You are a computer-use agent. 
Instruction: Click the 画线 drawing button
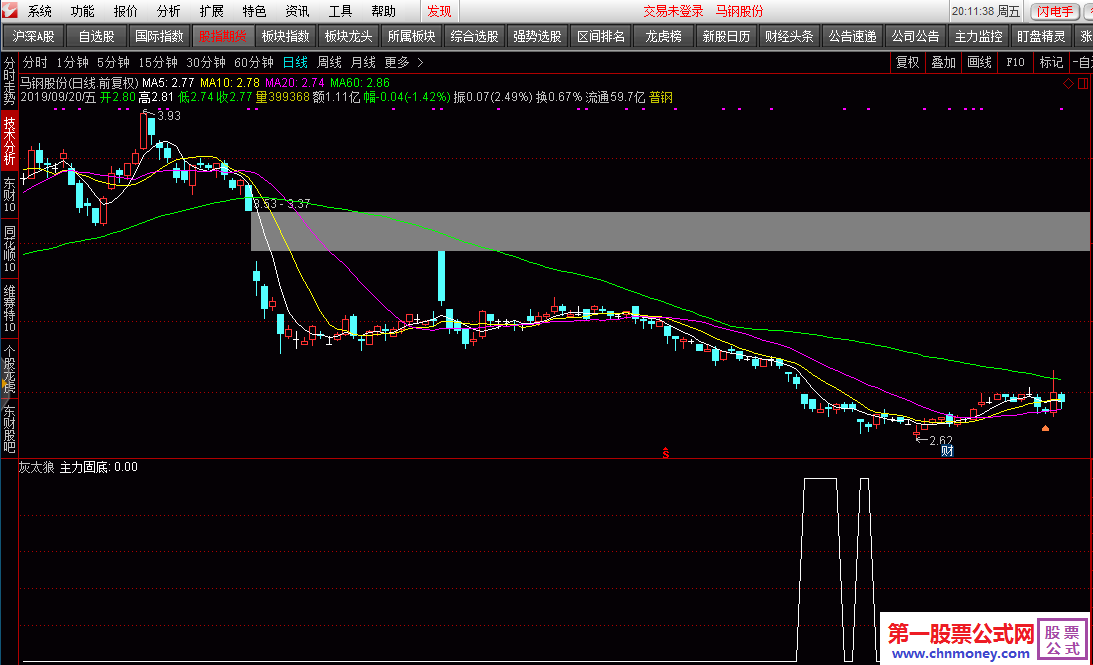coord(979,62)
